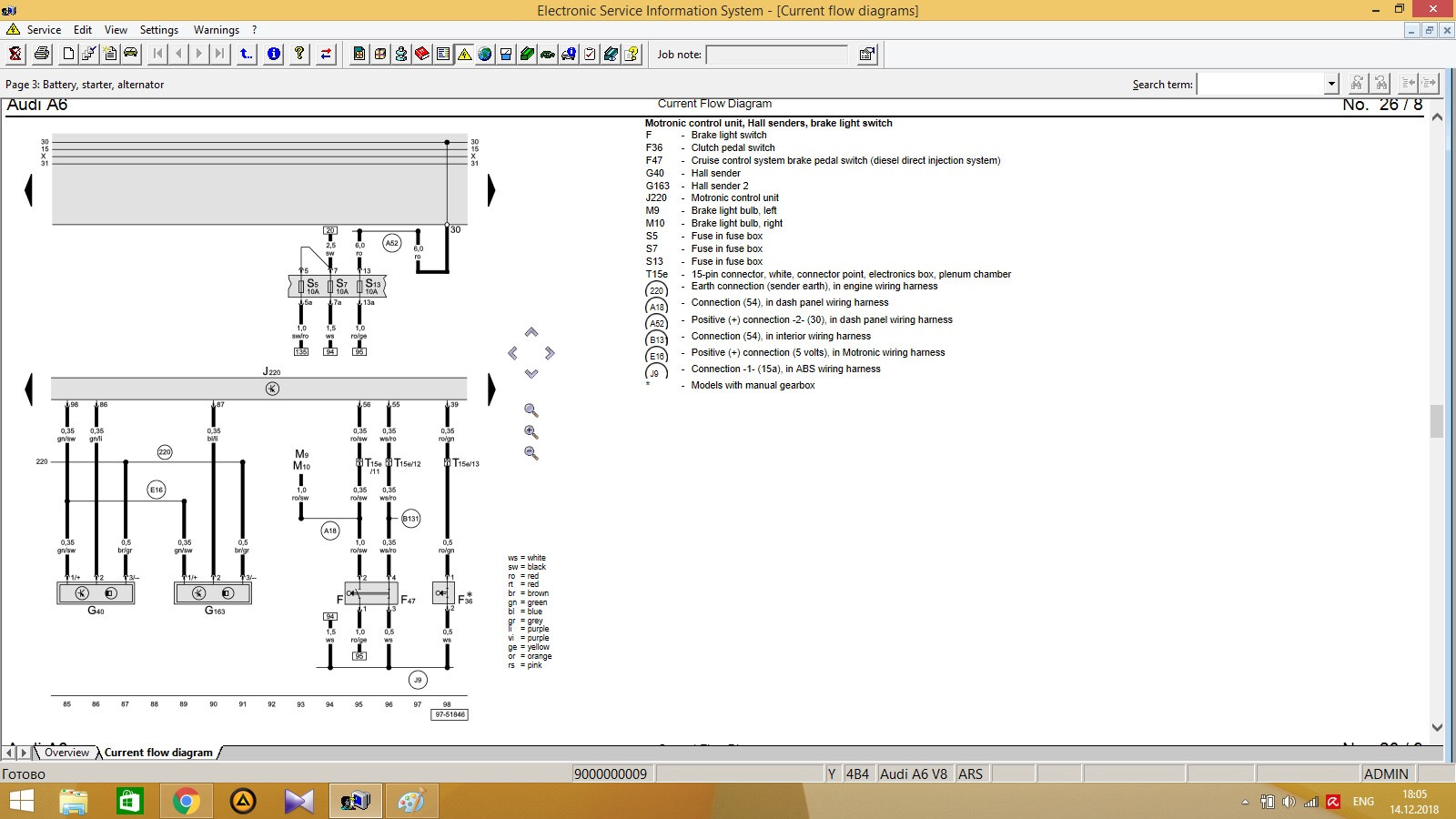Select the red book toolbar icon

422,55
